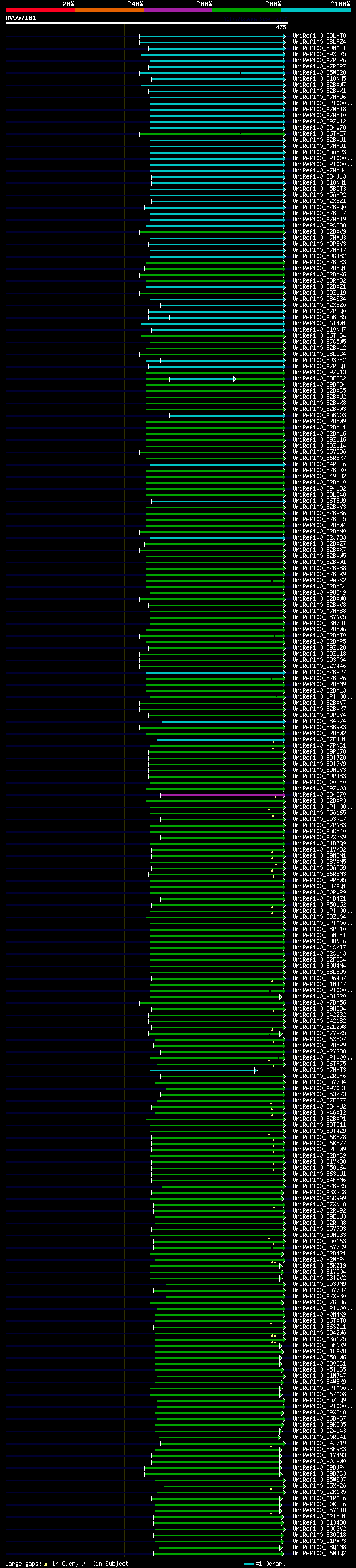Image resolution: width=356 pixels, height=1568 pixels.
Task: Select hit UniRef100_A2XEZ1
Action: (x=319, y=201)
